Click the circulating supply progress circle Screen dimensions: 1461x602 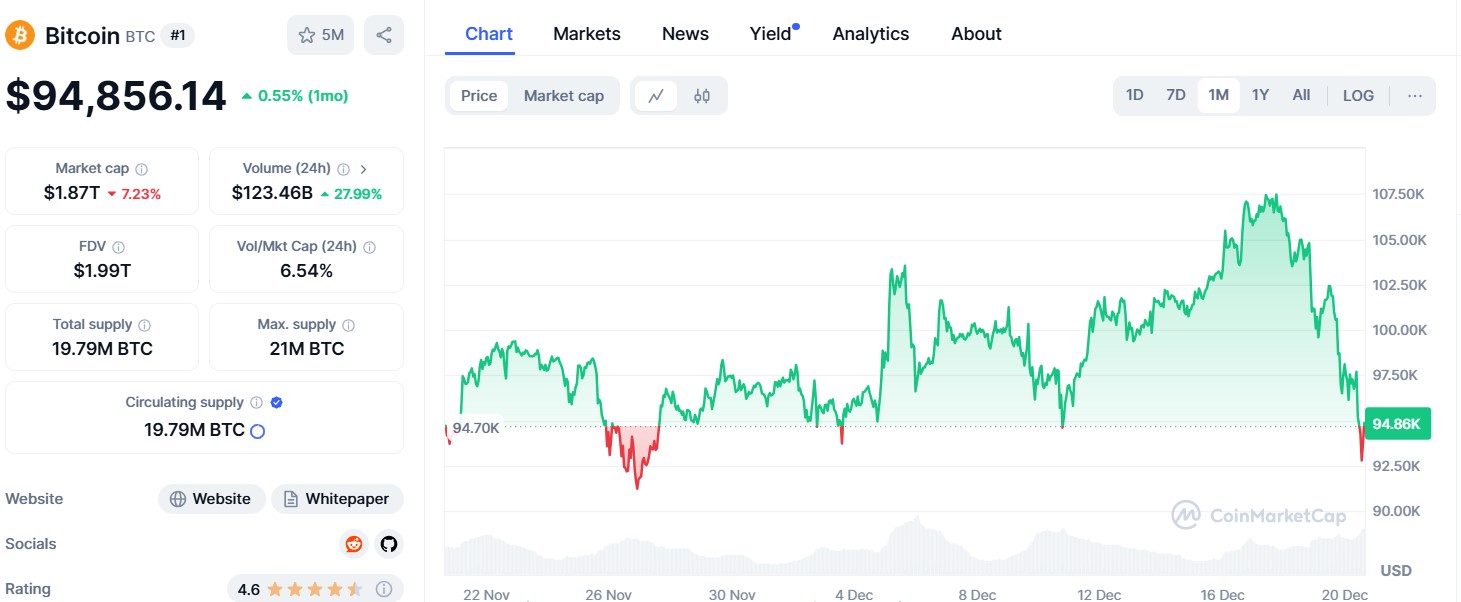coord(257,432)
